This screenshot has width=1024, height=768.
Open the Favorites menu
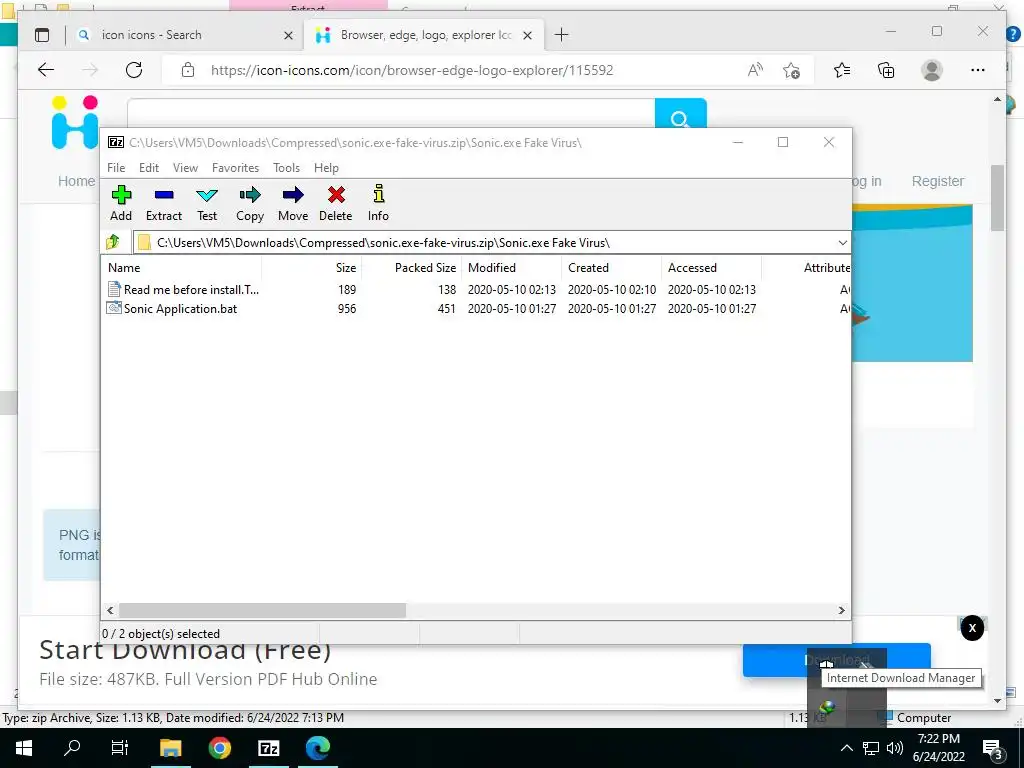click(235, 168)
